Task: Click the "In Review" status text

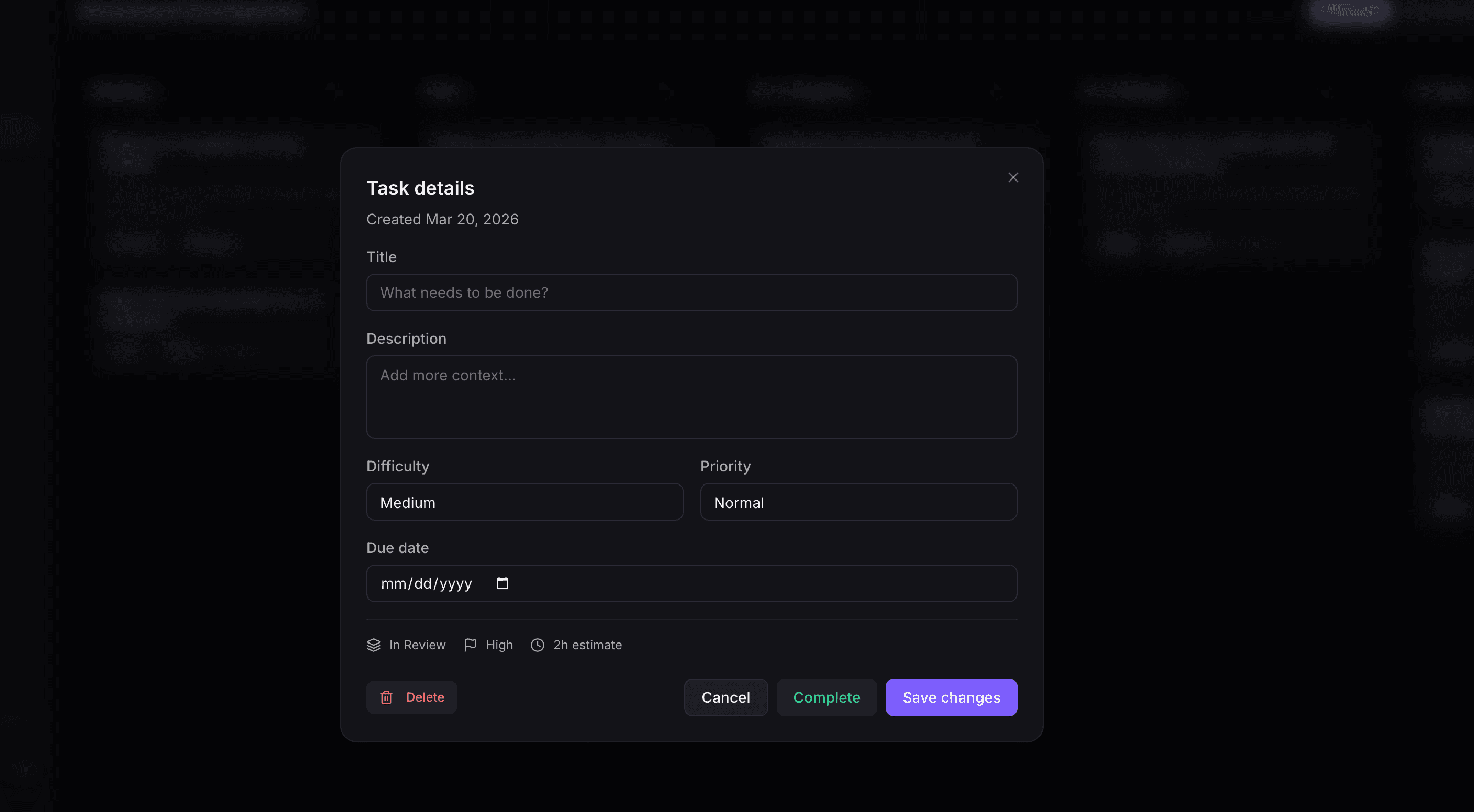Action: pyautogui.click(x=417, y=645)
